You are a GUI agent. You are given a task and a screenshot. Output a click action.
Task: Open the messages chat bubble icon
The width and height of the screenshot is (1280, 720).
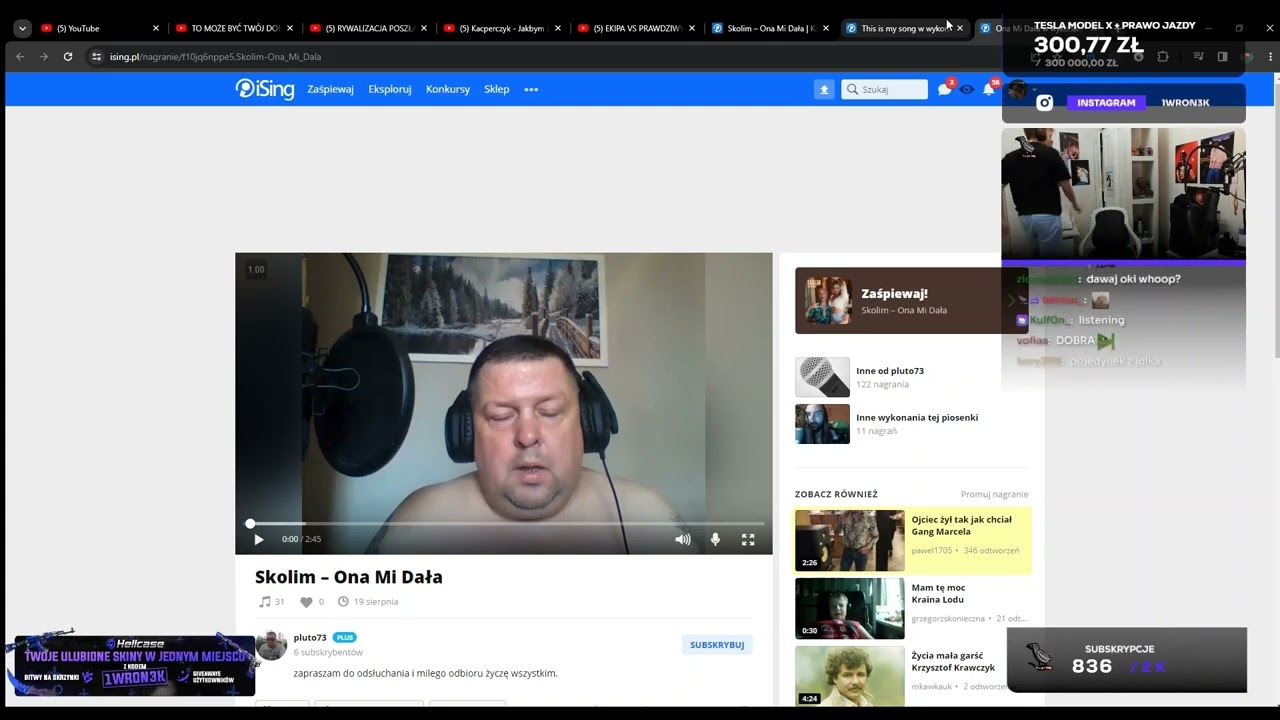click(944, 89)
